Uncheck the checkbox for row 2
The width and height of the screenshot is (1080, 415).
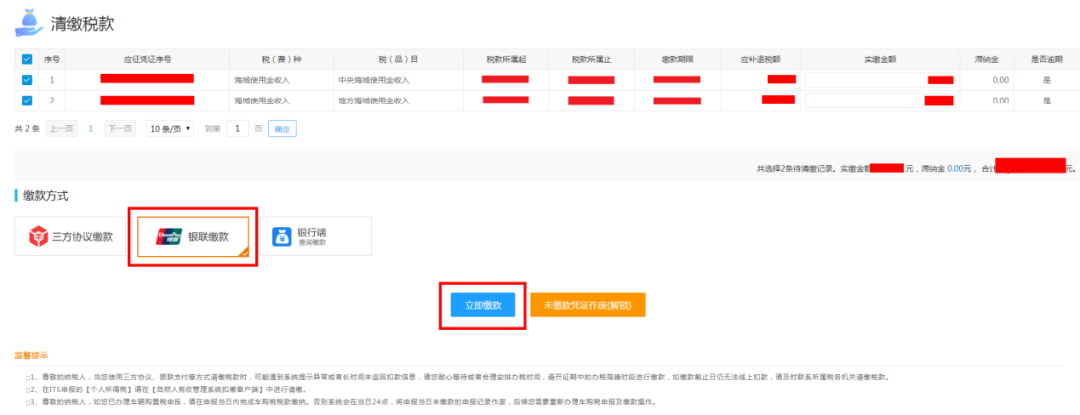[x=27, y=100]
